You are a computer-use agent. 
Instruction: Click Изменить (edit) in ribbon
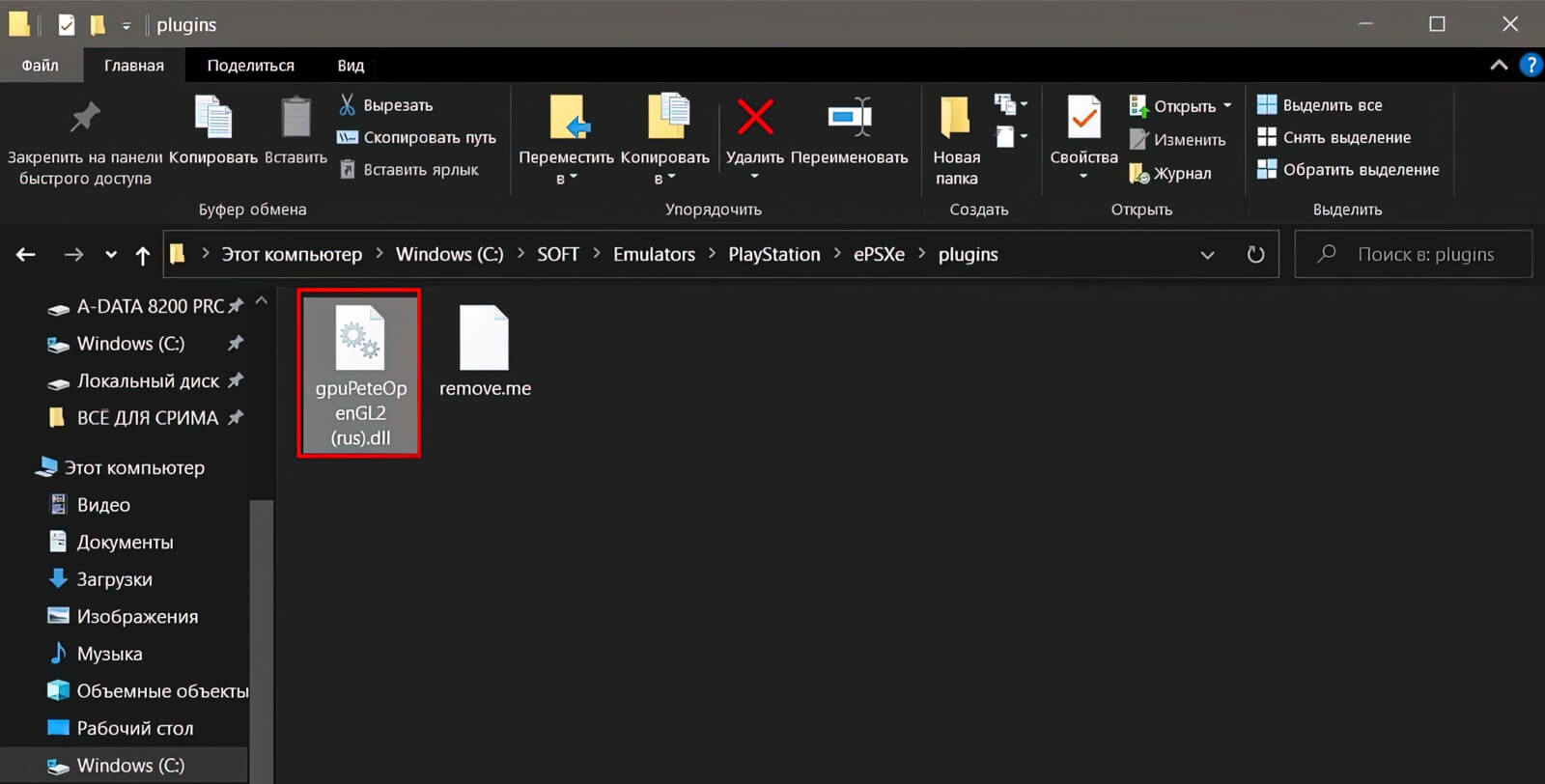point(1178,139)
